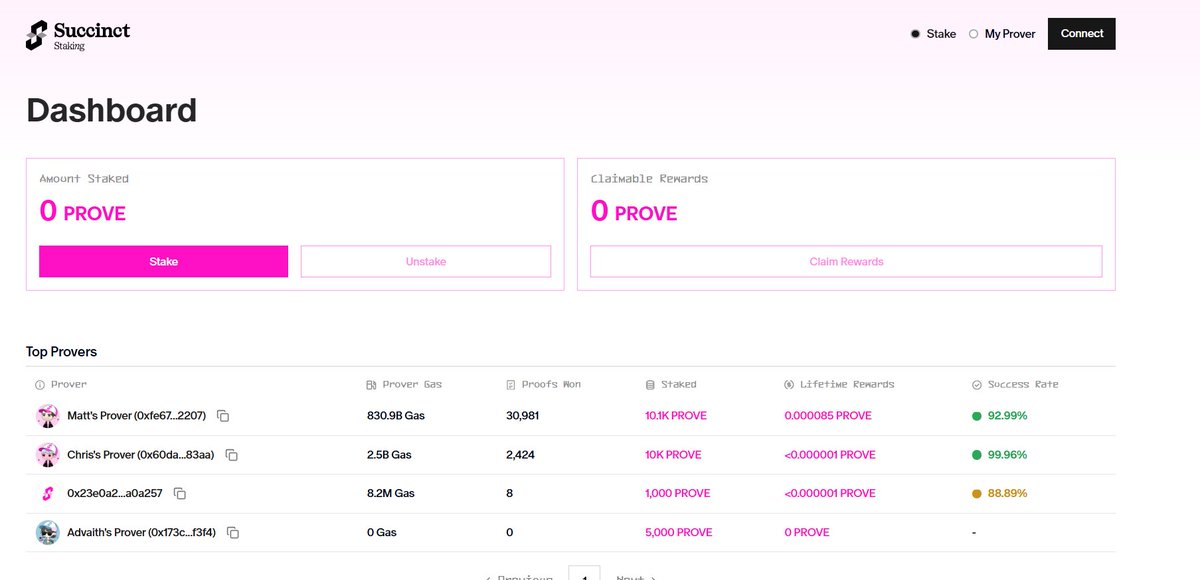Copy the 0x23e0a2...a0a257 address
The width and height of the screenshot is (1200, 580).
click(180, 494)
